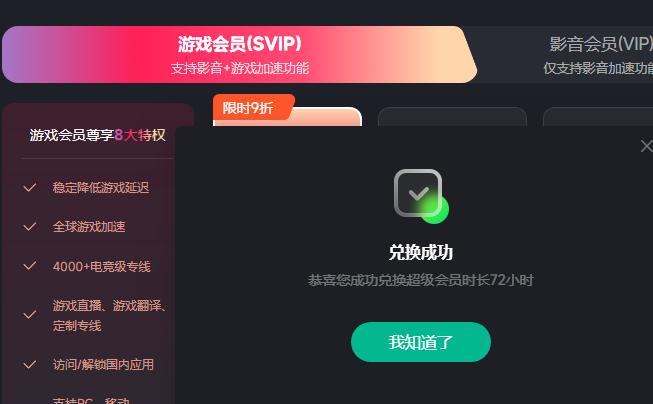Click checkmark beside 稳定降低游戏延迟
The height and width of the screenshot is (404, 653).
point(30,187)
